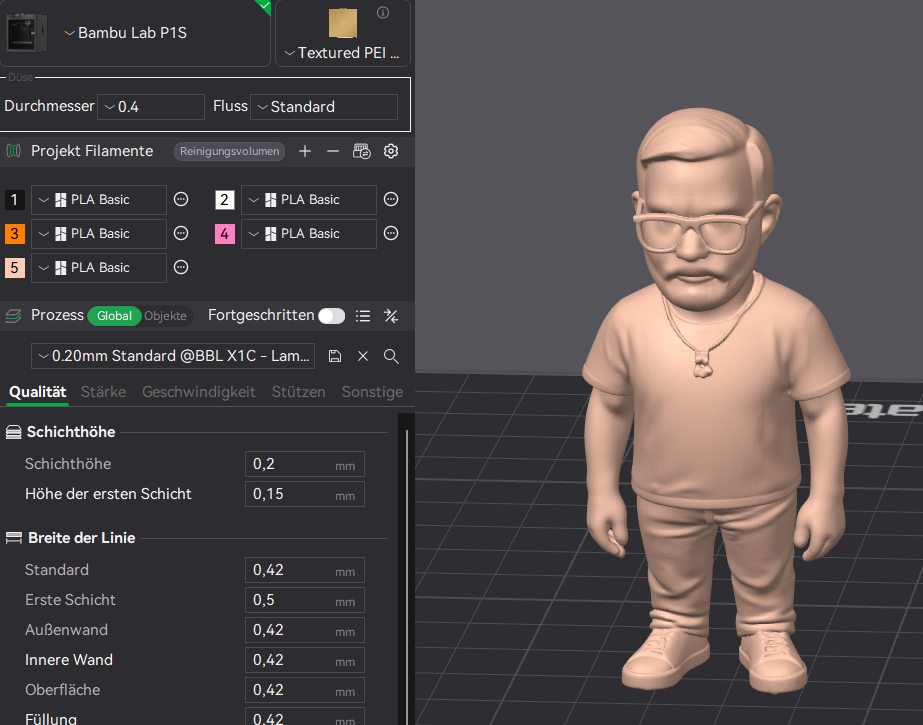Open the process settings search magnifier
Image resolution: width=923 pixels, height=725 pixels.
pyautogui.click(x=391, y=356)
